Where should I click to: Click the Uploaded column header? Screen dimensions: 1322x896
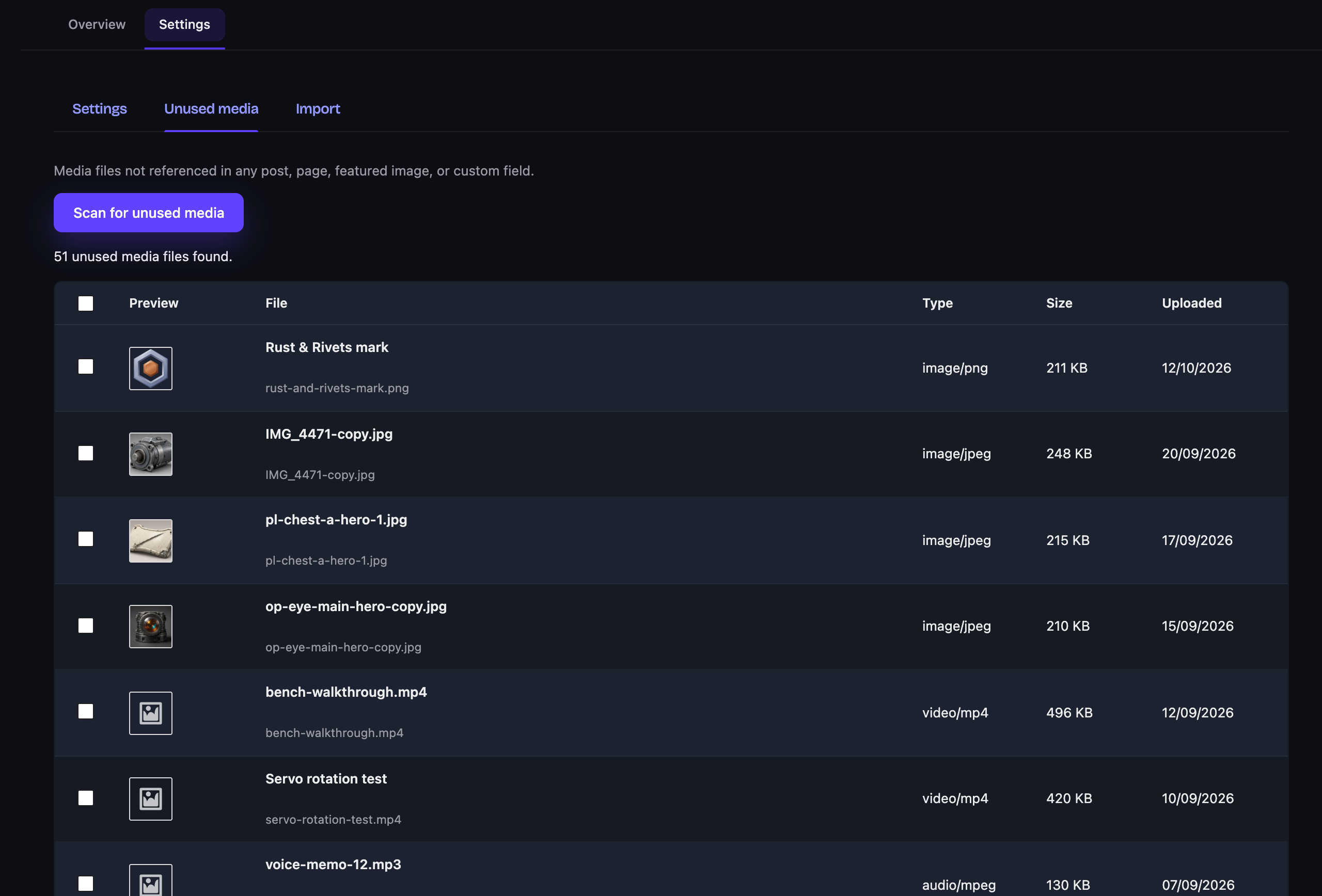(x=1192, y=303)
